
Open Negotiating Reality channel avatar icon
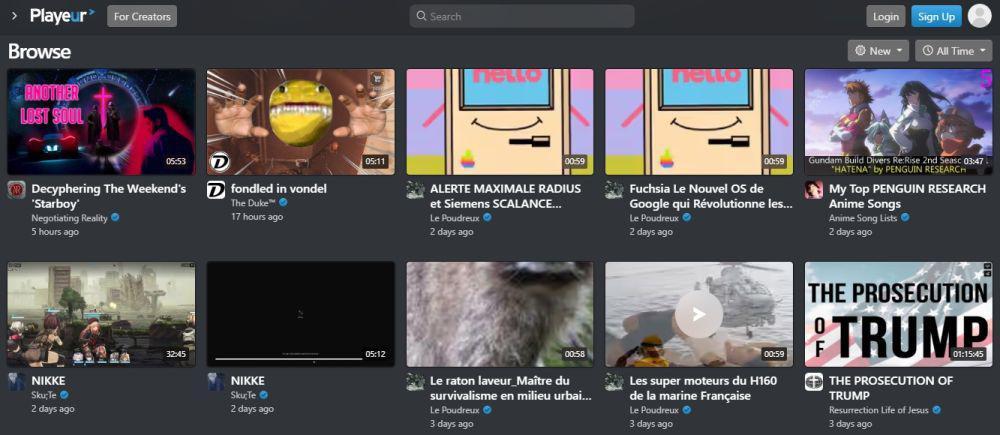tap(17, 189)
